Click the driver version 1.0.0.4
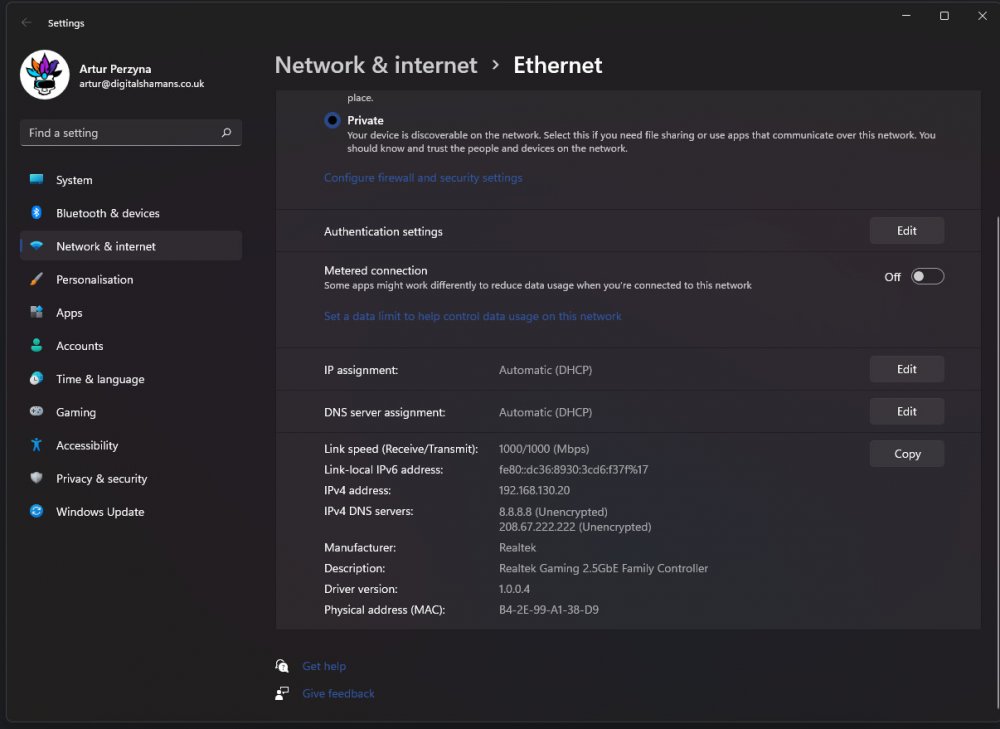 pos(514,589)
